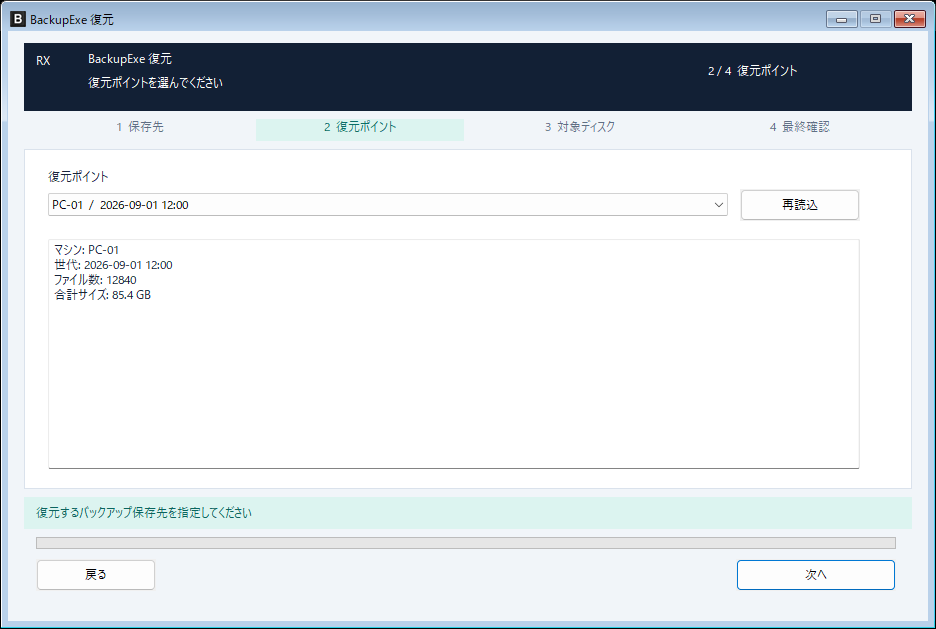Viewport: 936px width, 629px height.
Task: Click the 復元するバックアップ保存先を指定してください status message
Action: coord(144,513)
